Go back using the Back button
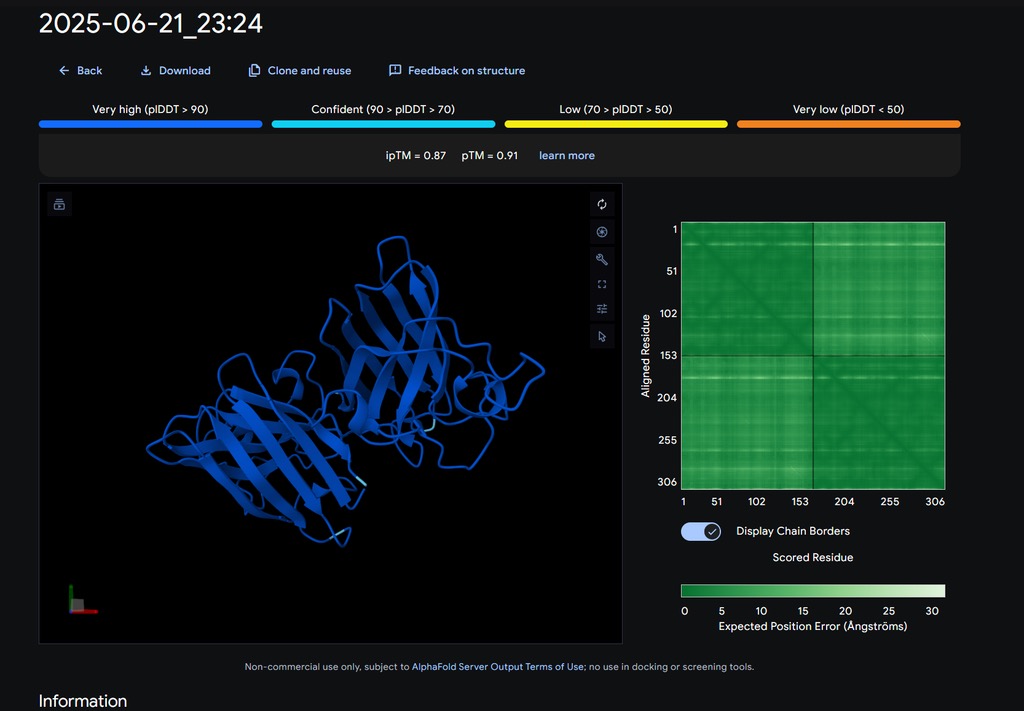 [x=80, y=71]
